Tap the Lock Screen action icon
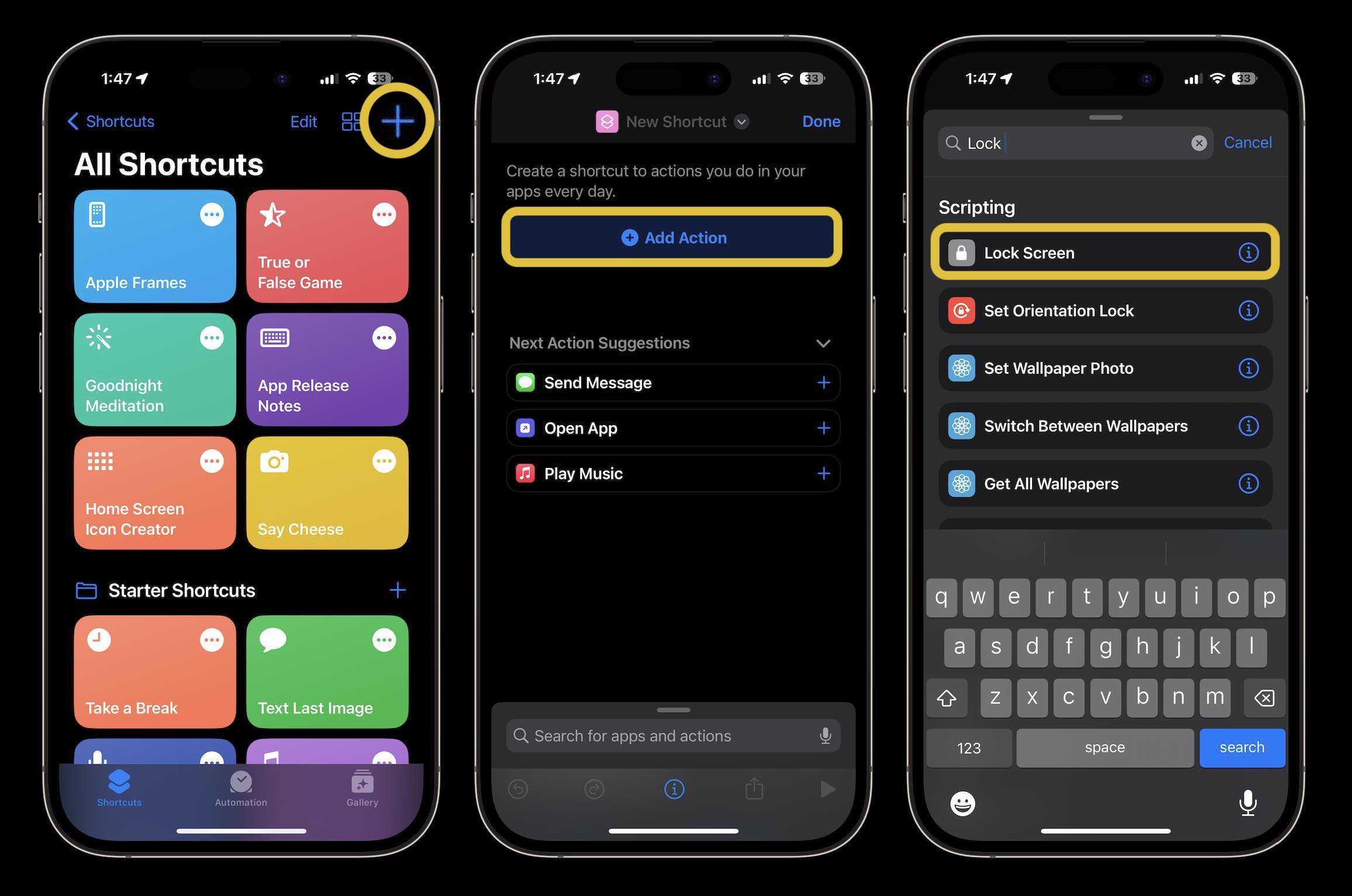 coord(962,252)
